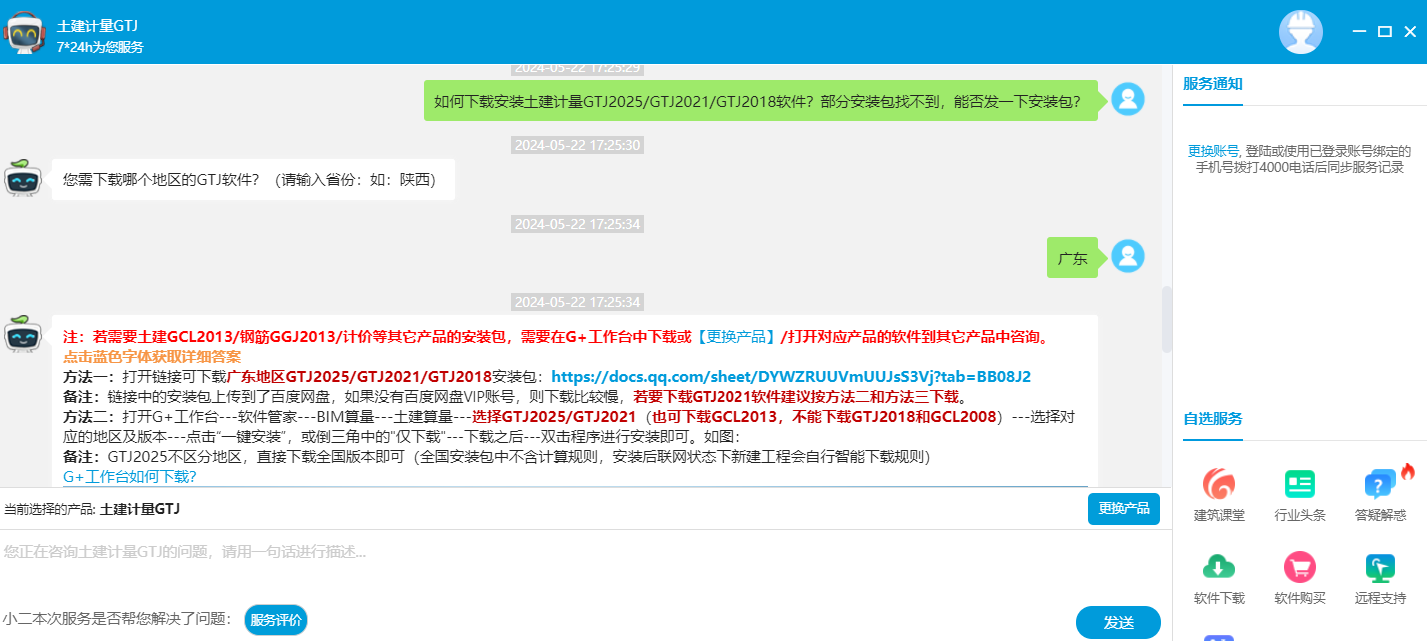Open the docs.qq.com sheet link
The image size is (1427, 641).
791,377
